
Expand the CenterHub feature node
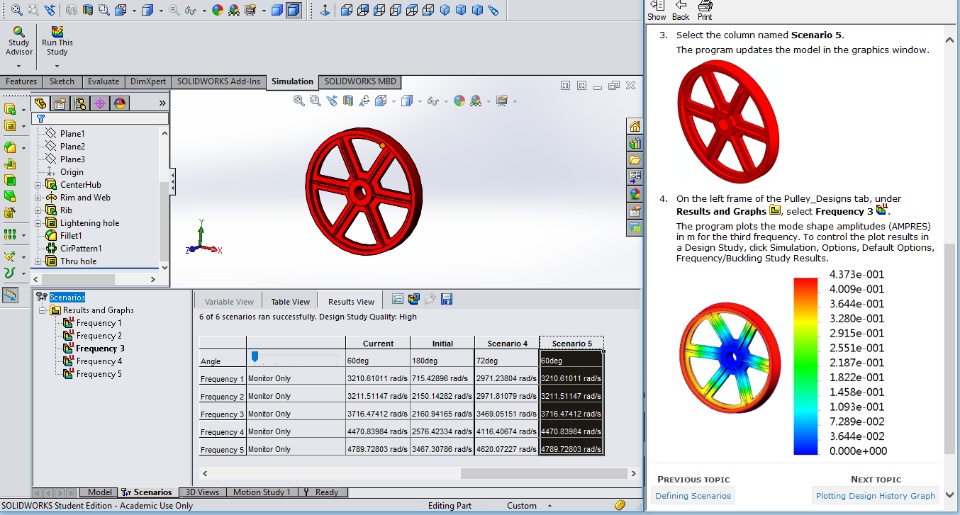click(38, 185)
